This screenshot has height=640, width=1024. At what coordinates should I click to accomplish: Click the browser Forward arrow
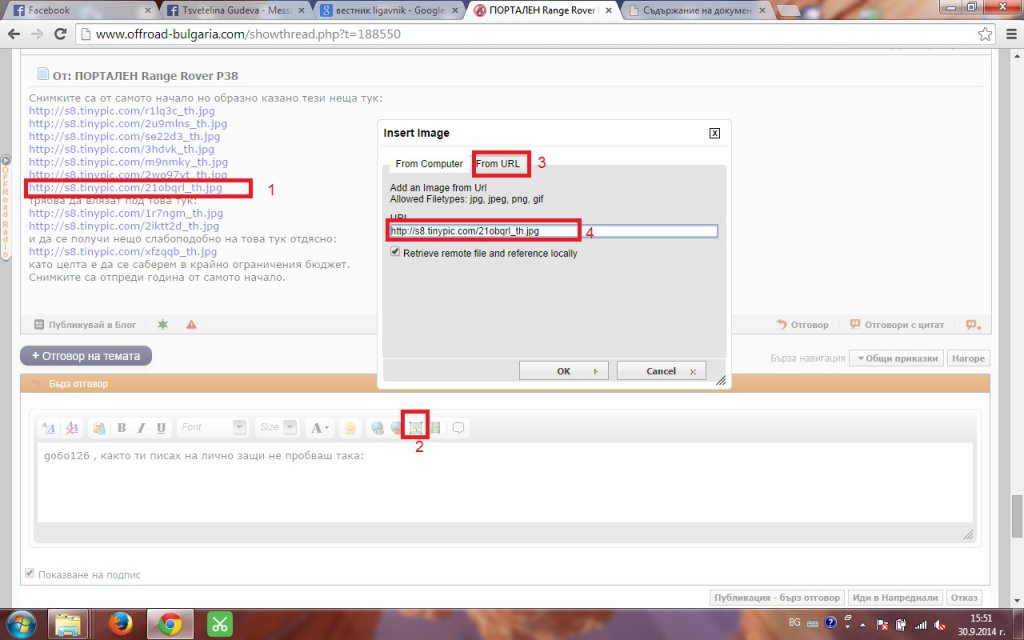[x=37, y=34]
